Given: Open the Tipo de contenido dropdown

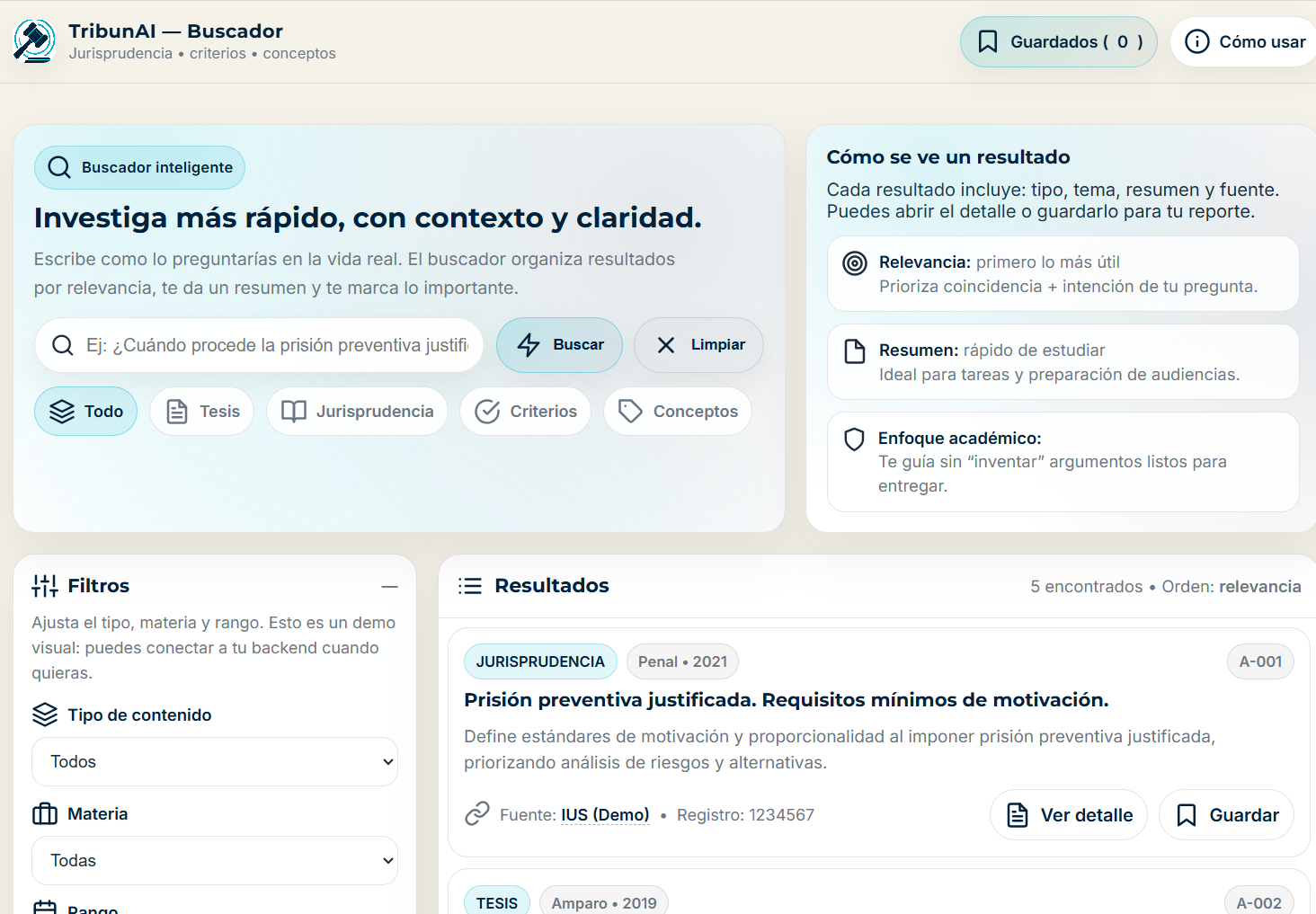Looking at the screenshot, I should pos(215,762).
